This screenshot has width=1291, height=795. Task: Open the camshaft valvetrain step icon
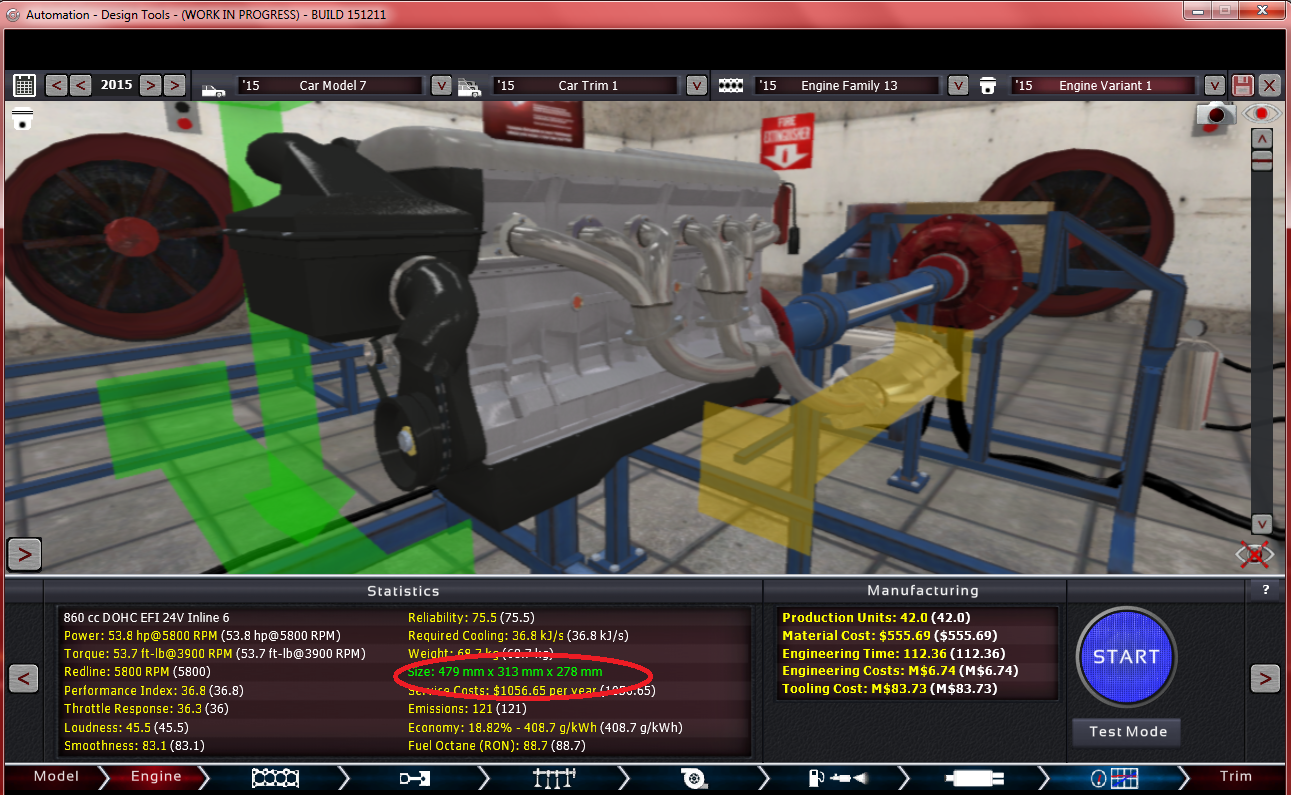click(411, 777)
